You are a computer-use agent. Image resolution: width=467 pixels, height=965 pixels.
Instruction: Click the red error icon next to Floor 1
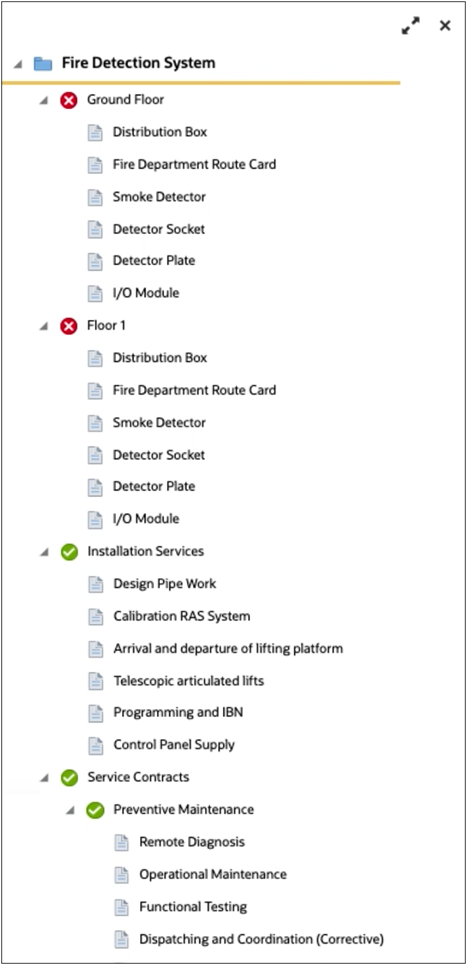point(69,326)
